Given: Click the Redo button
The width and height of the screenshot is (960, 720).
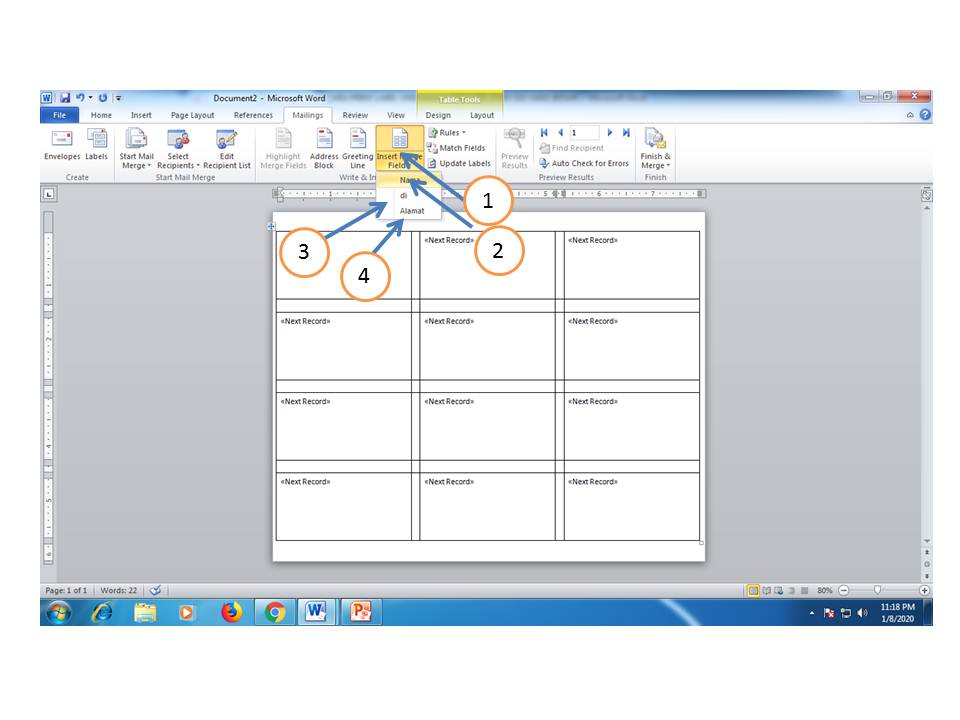Looking at the screenshot, I should (103, 98).
